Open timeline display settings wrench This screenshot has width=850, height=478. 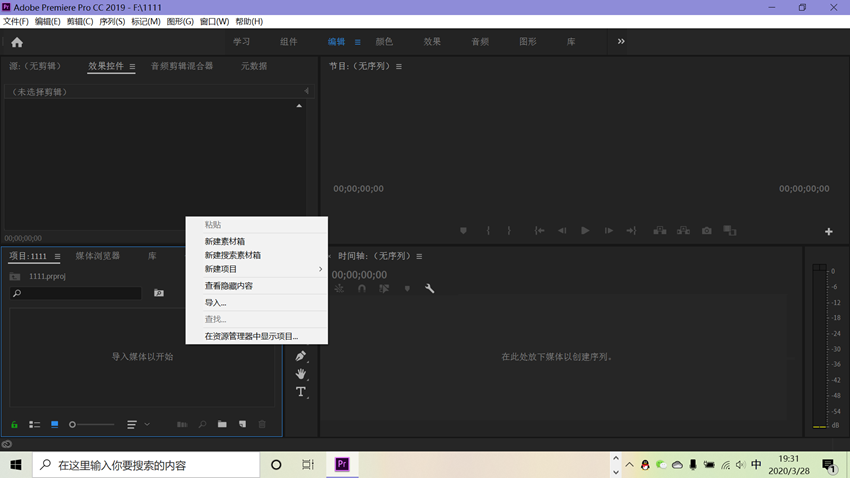pos(430,289)
